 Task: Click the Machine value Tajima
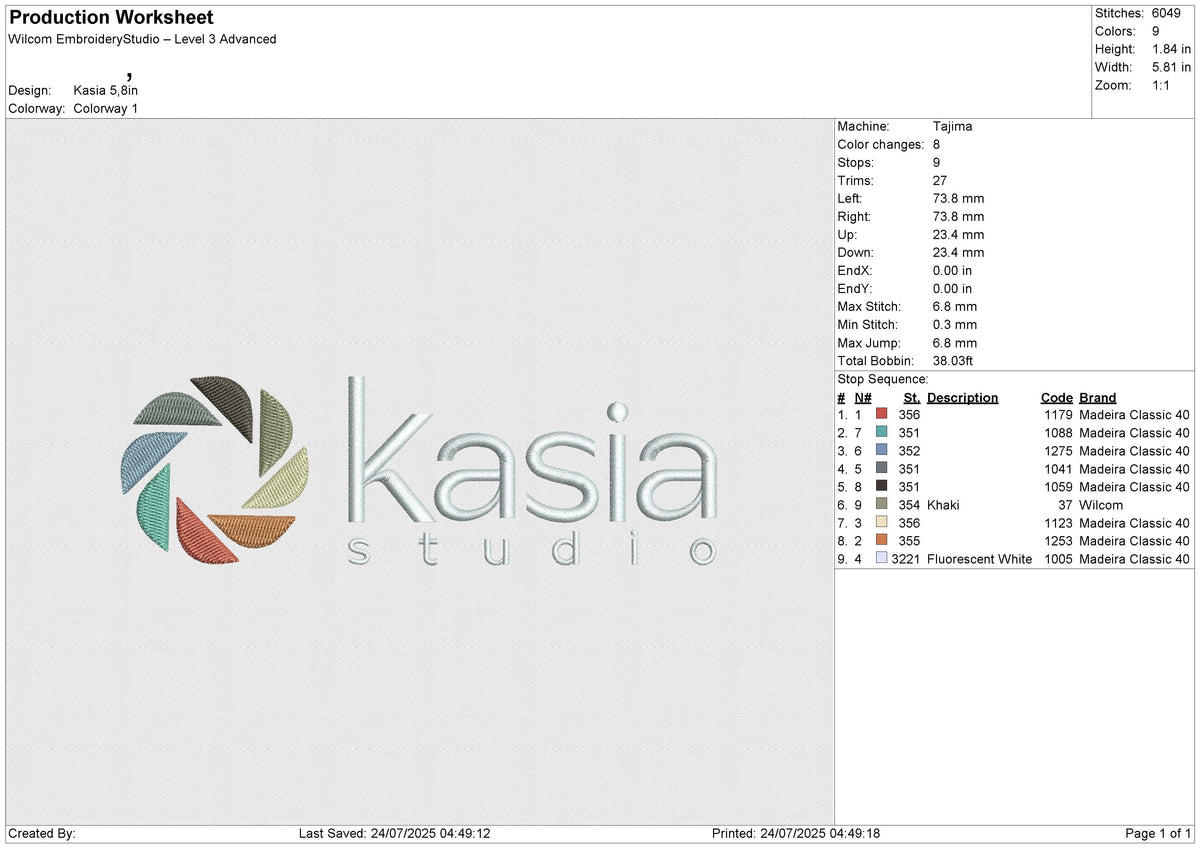(952, 126)
